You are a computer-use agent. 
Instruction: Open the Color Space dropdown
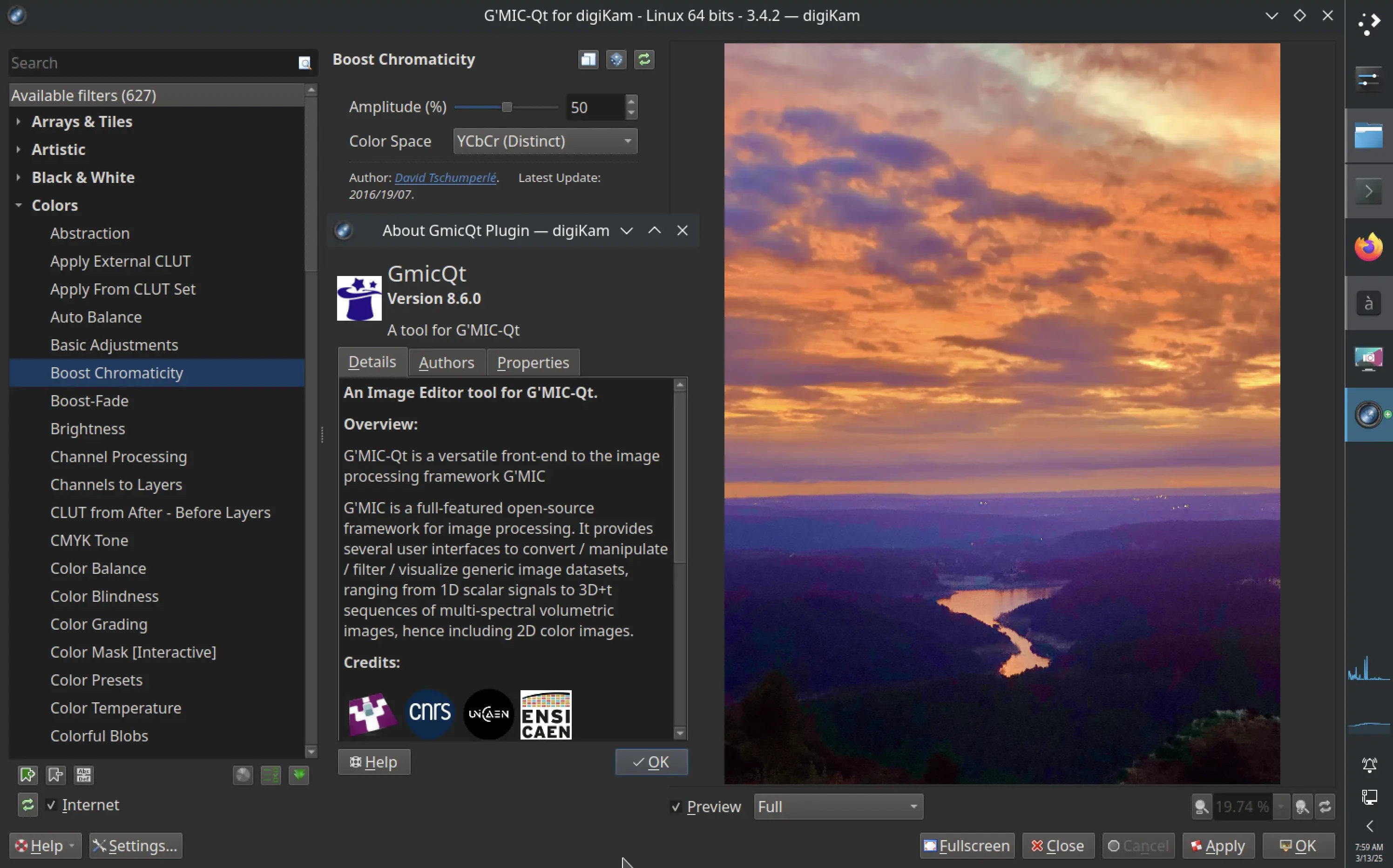coord(544,141)
